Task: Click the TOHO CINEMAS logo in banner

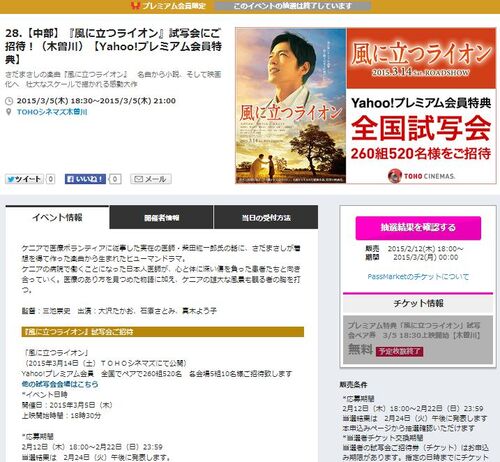Action: (x=421, y=176)
